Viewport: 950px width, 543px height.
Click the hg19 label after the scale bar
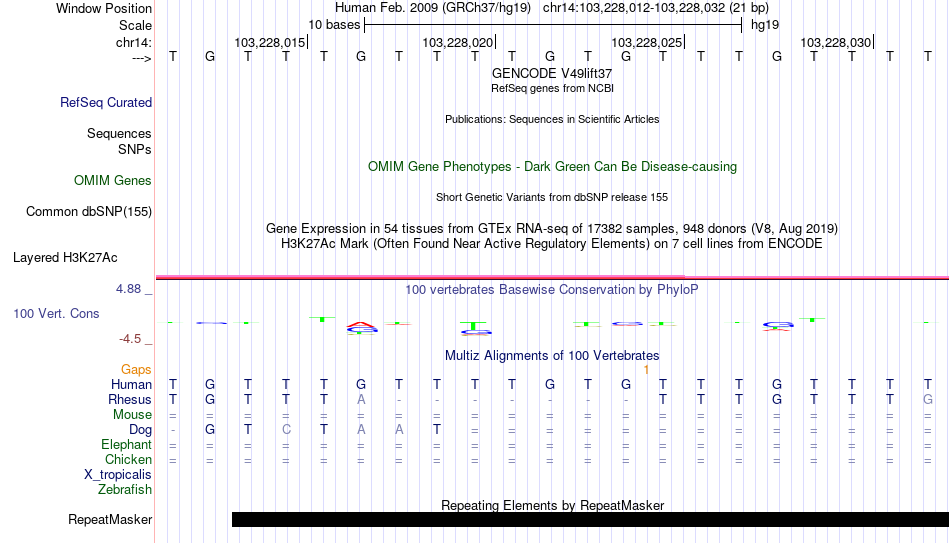point(765,25)
